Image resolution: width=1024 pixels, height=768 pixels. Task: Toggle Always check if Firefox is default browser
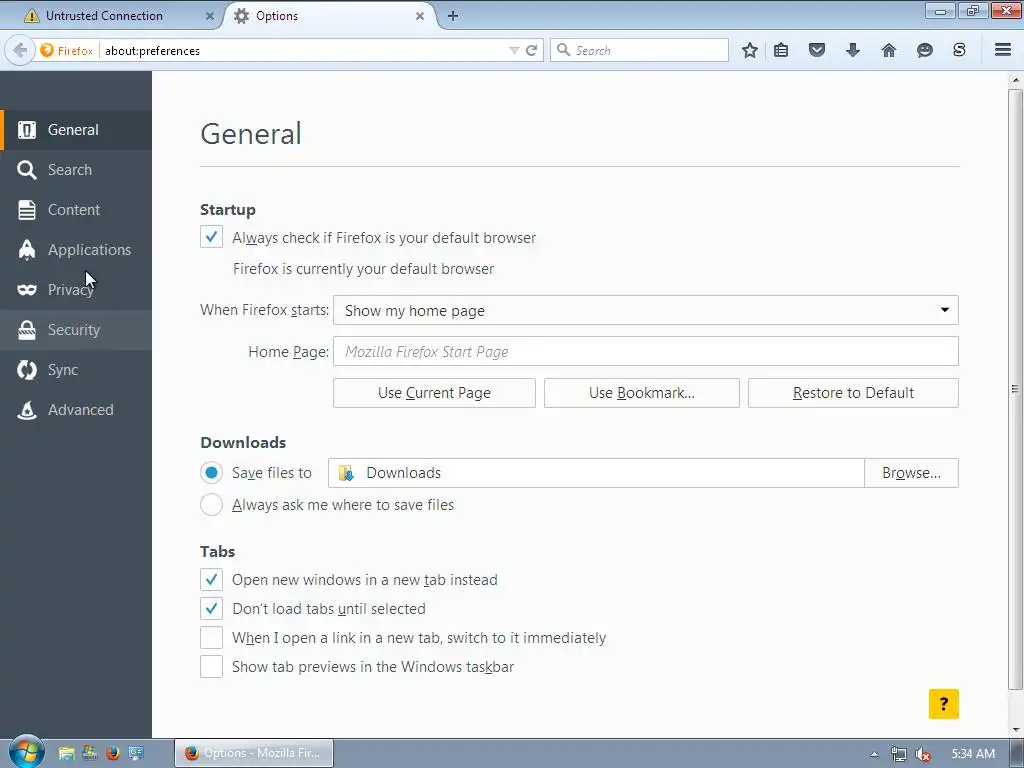click(x=211, y=237)
